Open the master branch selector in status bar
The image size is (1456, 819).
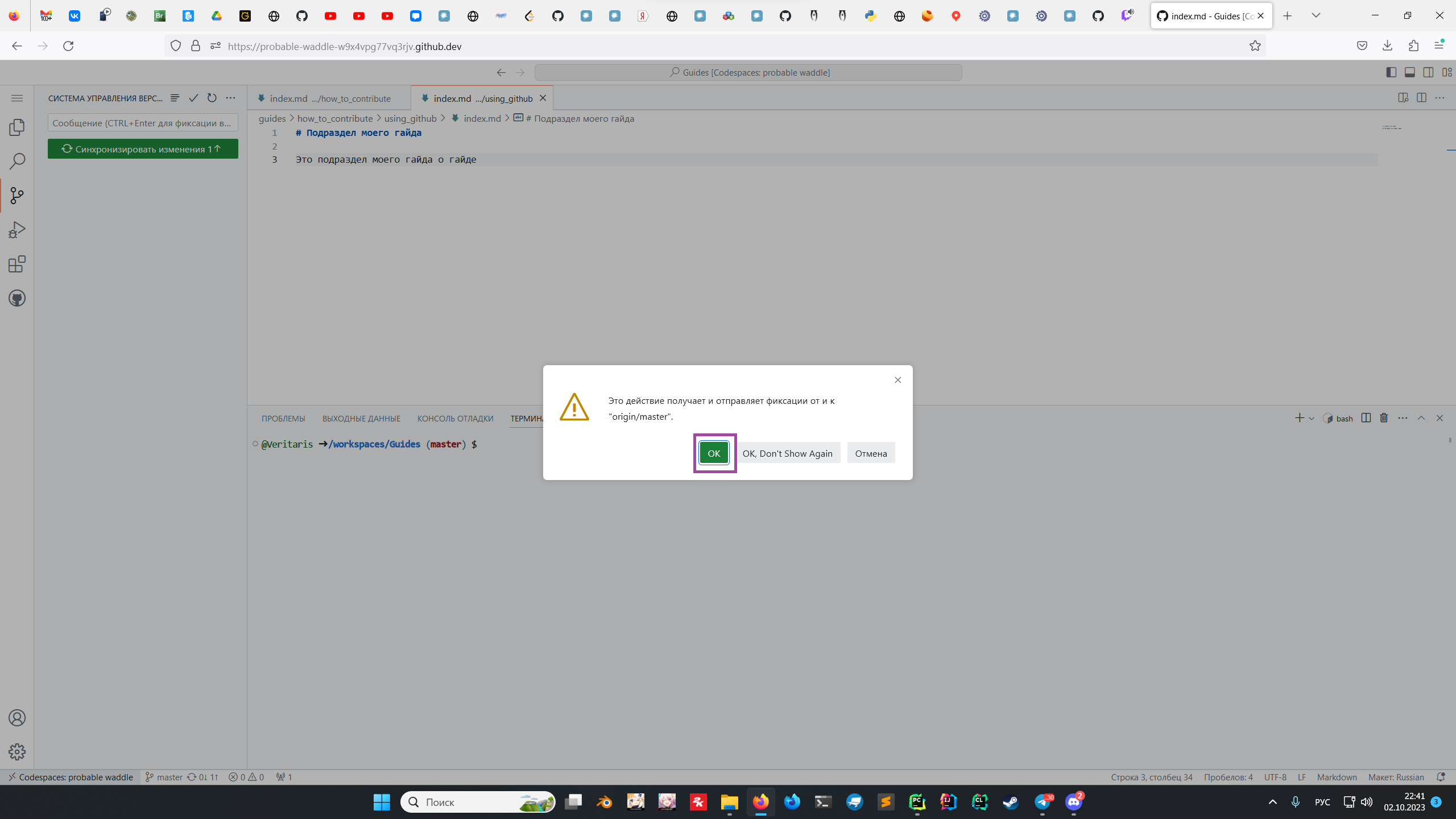tap(164, 777)
